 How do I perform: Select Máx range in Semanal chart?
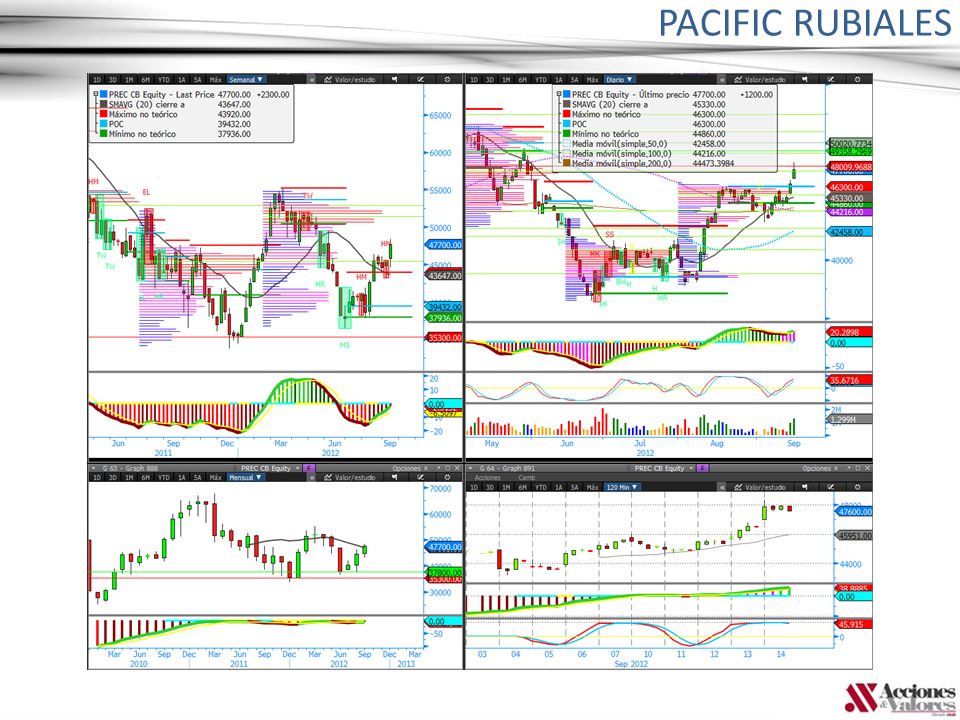pyautogui.click(x=216, y=80)
